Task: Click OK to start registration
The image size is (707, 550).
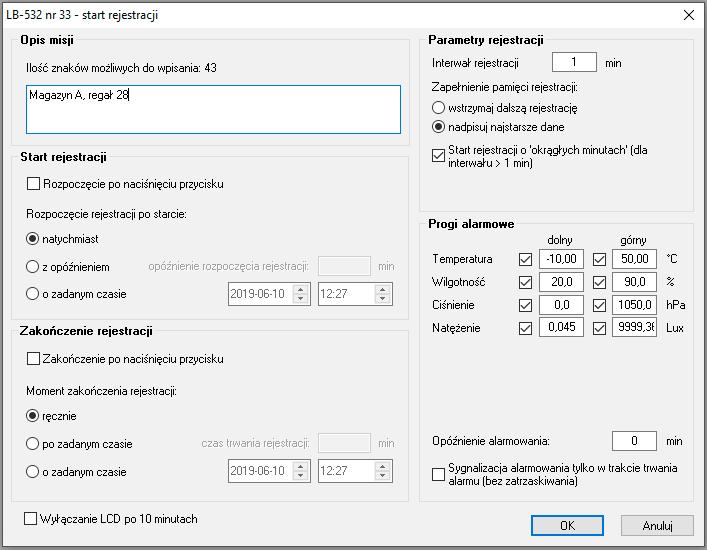Action: coord(567,525)
